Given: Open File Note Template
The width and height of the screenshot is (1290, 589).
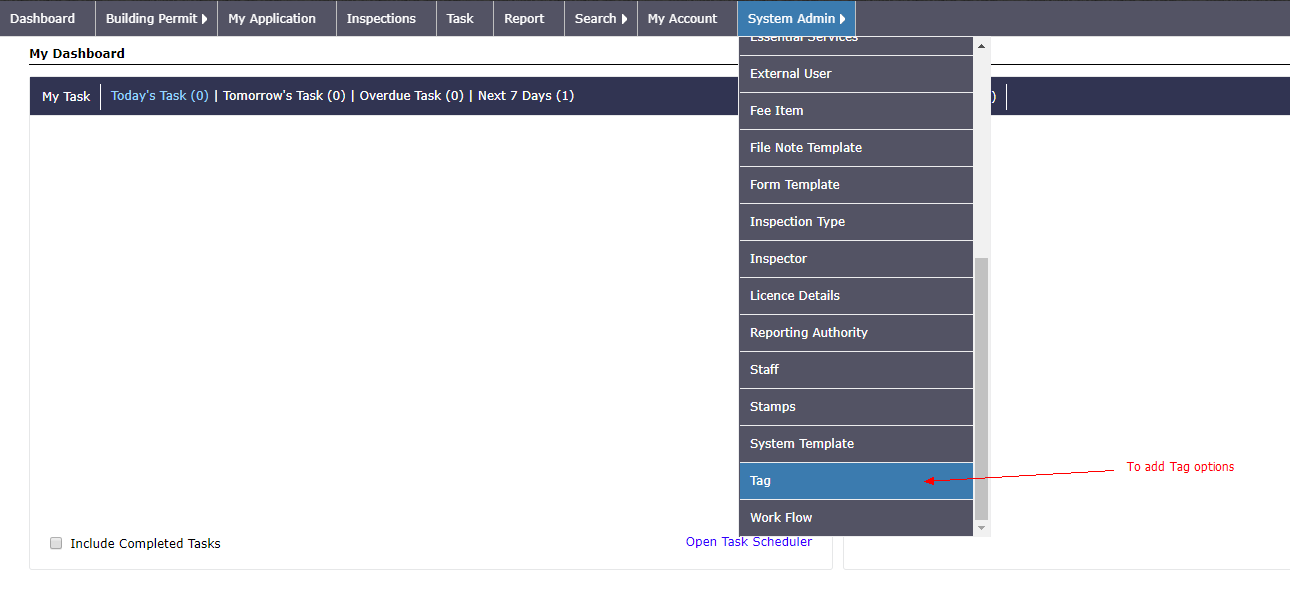Looking at the screenshot, I should click(x=856, y=148).
